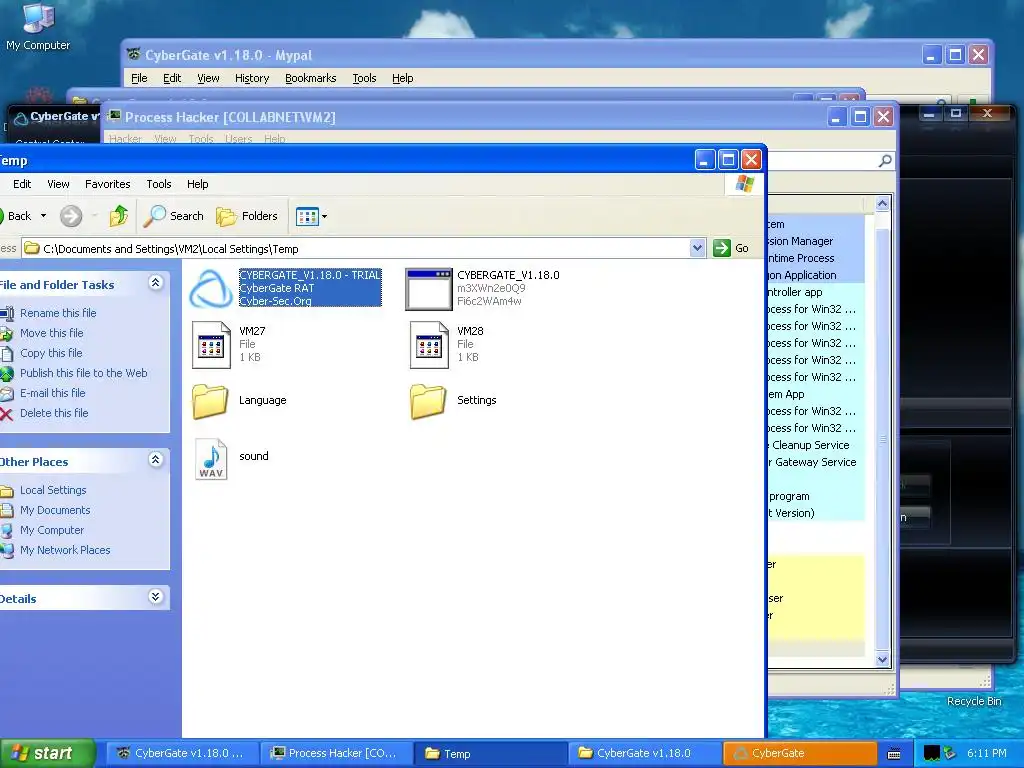
Task: Click the black system tray icon
Action: click(x=932, y=754)
